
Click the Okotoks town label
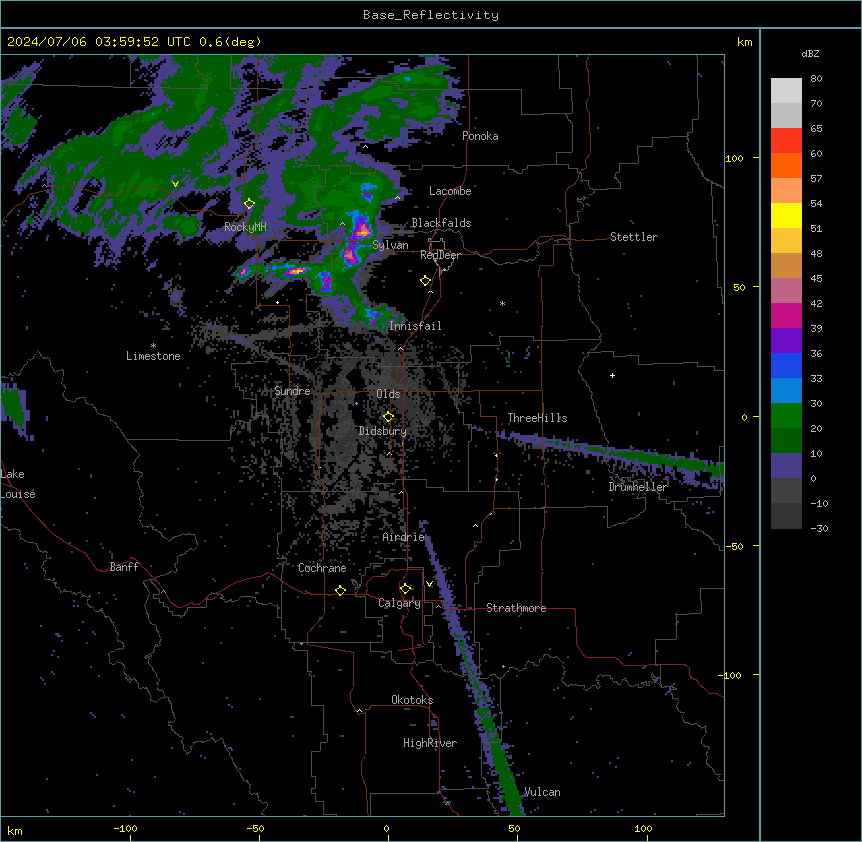point(412,700)
